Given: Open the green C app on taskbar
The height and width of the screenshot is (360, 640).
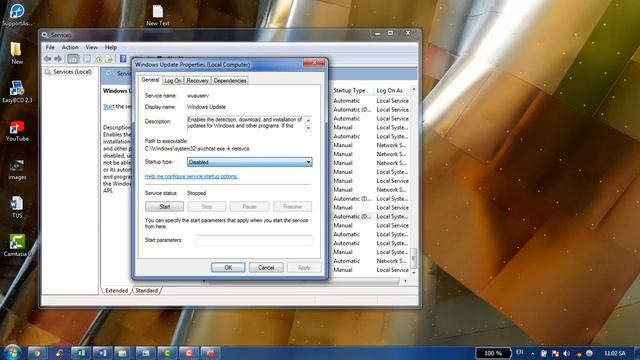Looking at the screenshot, I should tap(167, 353).
